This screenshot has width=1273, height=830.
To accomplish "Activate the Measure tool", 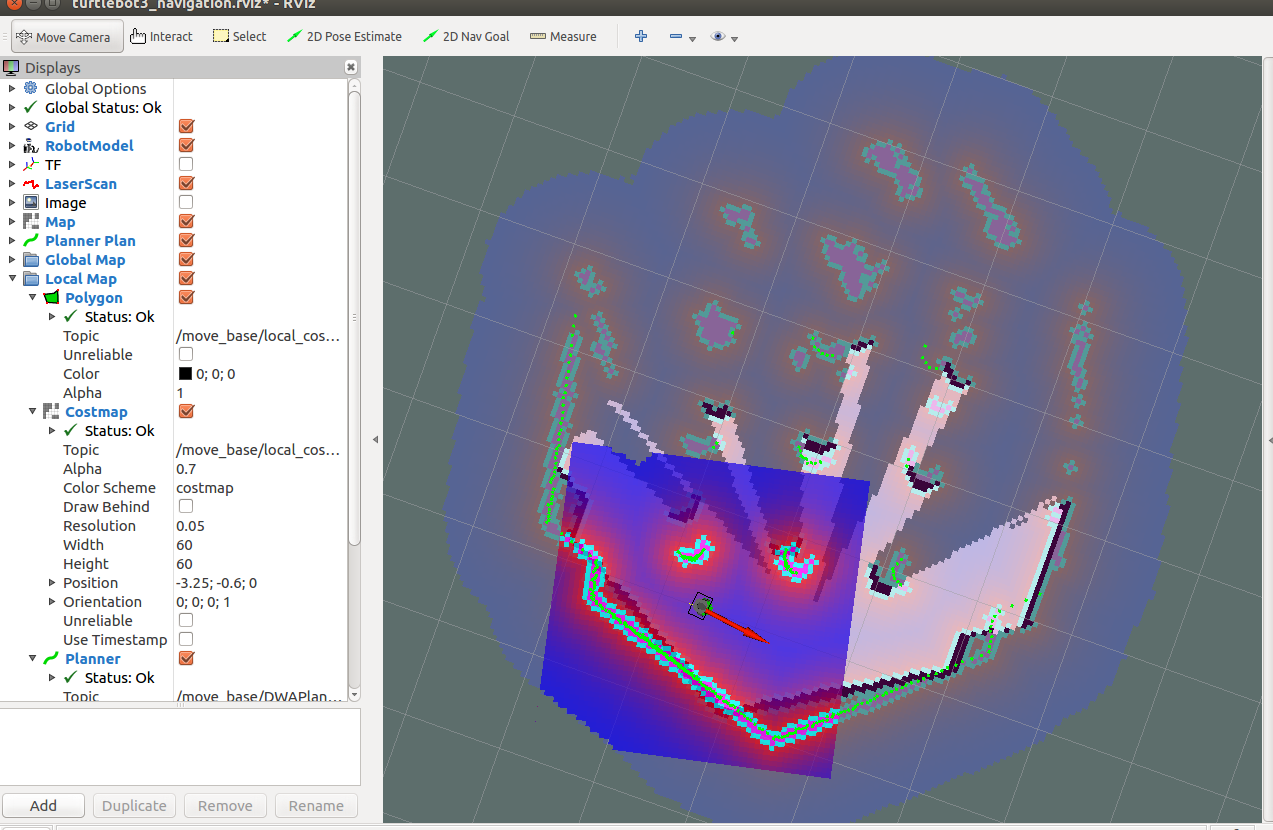I will pyautogui.click(x=563, y=37).
